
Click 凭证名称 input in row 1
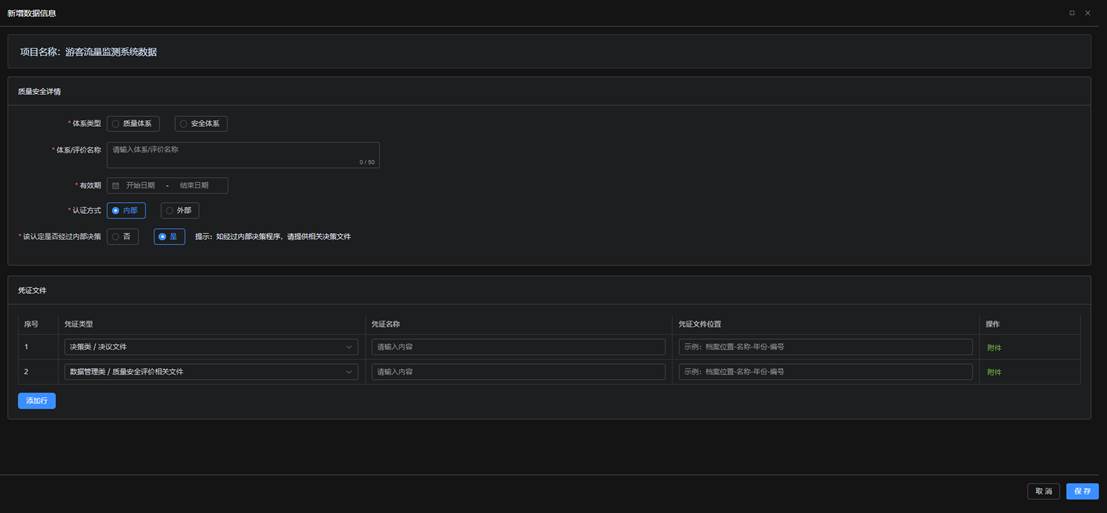coord(518,347)
